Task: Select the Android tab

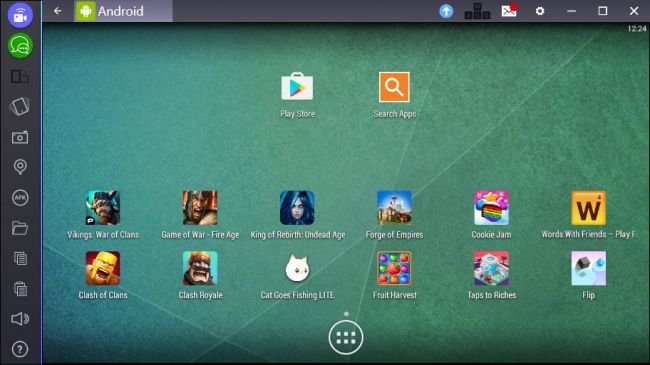Action: 124,11
